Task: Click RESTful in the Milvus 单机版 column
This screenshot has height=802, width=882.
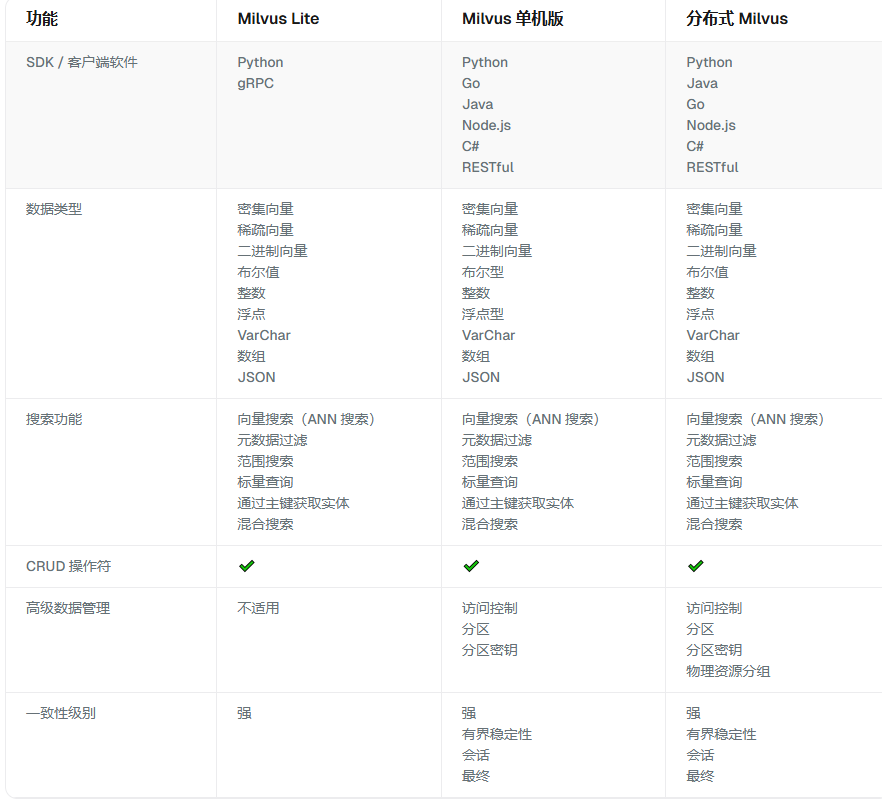Action: pyautogui.click(x=488, y=167)
